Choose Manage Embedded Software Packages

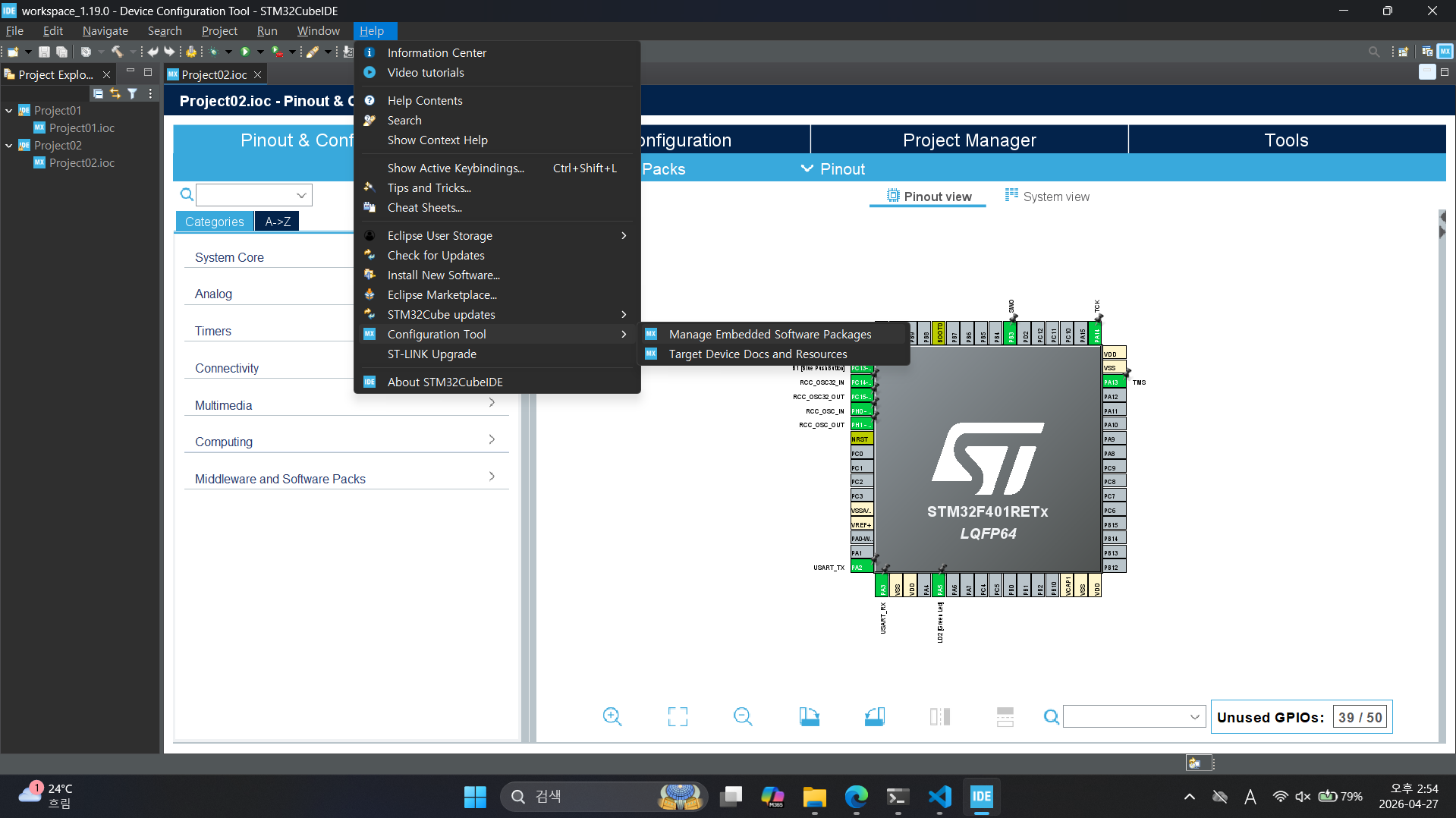(775, 334)
